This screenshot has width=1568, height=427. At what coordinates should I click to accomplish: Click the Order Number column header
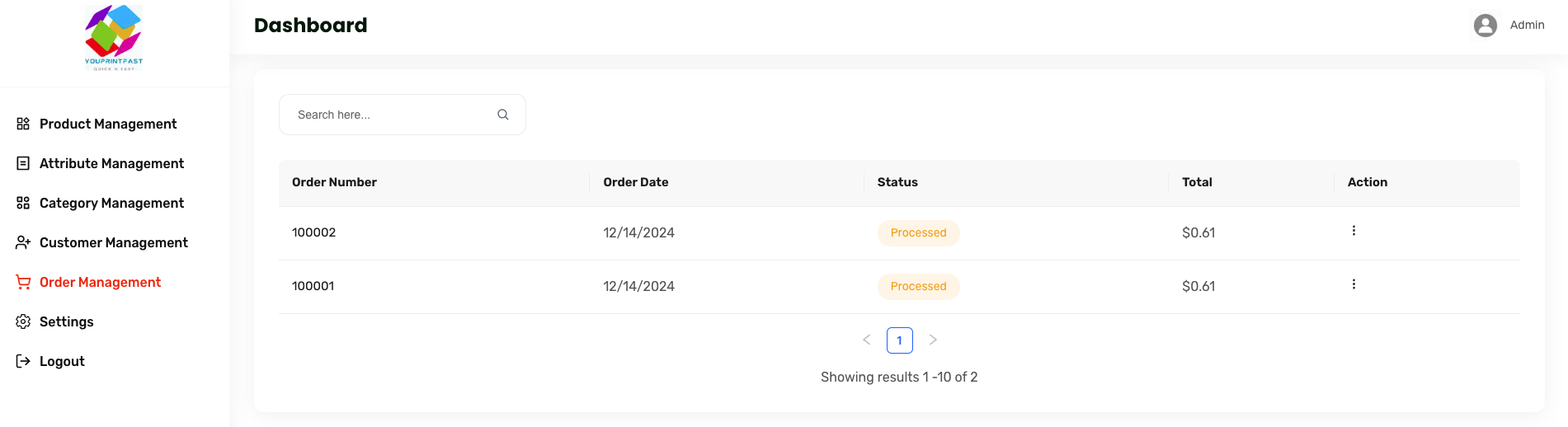point(334,182)
